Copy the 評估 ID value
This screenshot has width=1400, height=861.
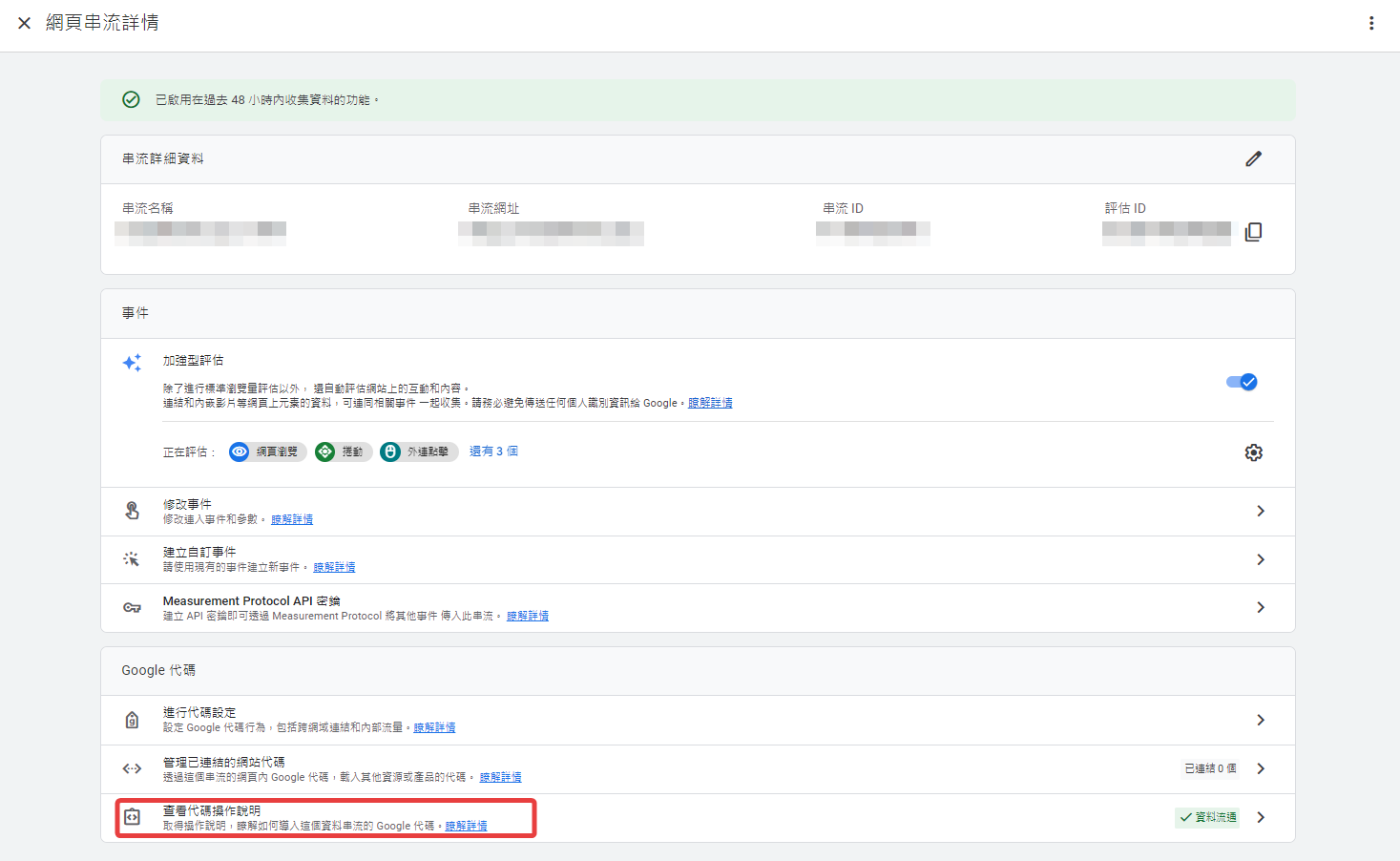pos(1254,232)
